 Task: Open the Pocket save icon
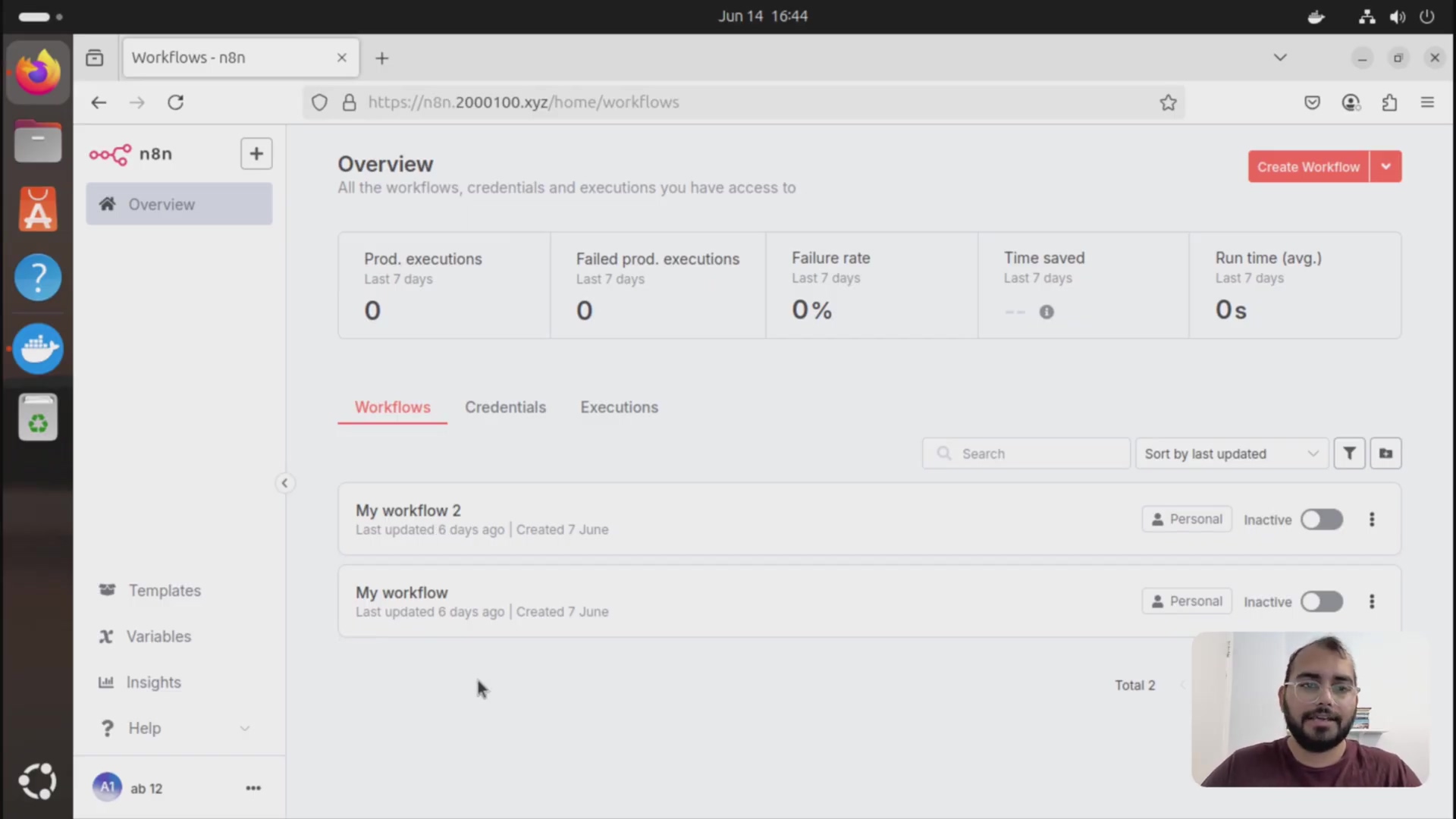[1312, 102]
